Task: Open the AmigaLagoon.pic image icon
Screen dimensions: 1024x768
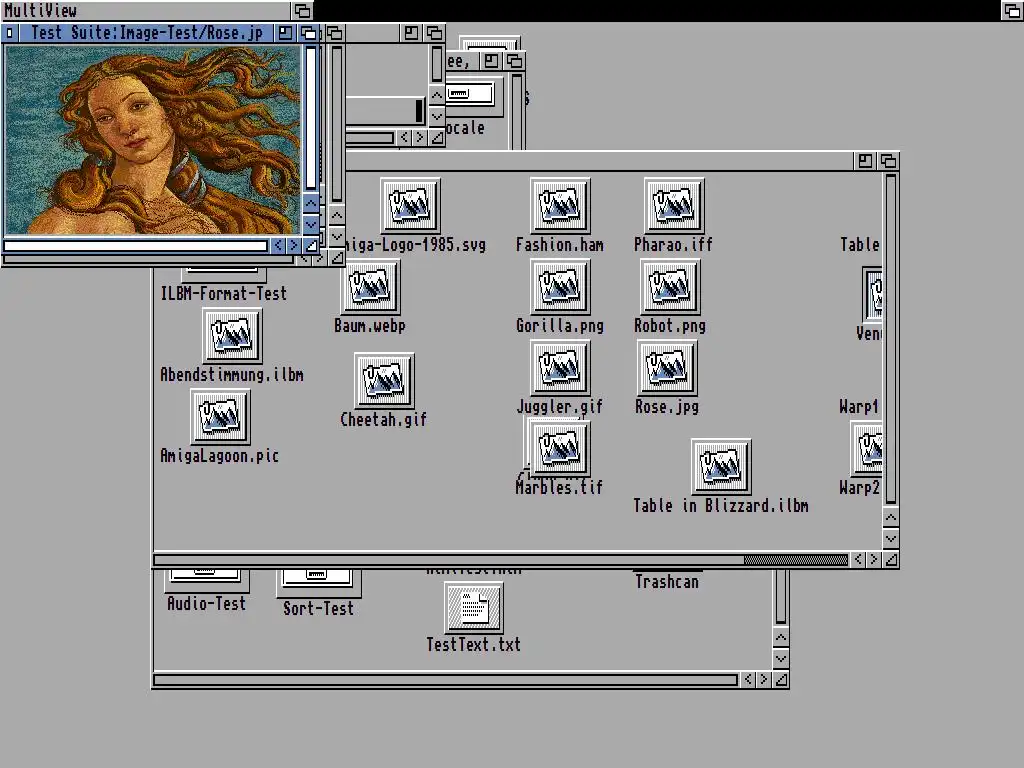Action: [x=220, y=417]
